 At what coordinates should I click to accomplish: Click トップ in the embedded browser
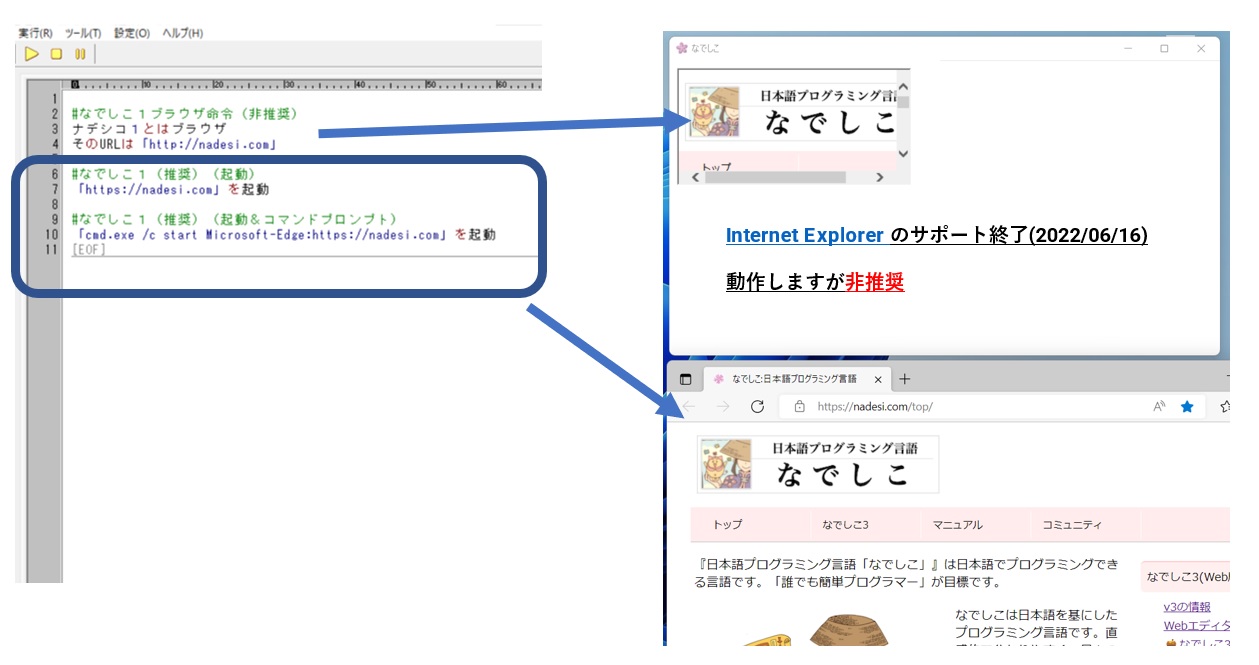pyautogui.click(x=718, y=167)
